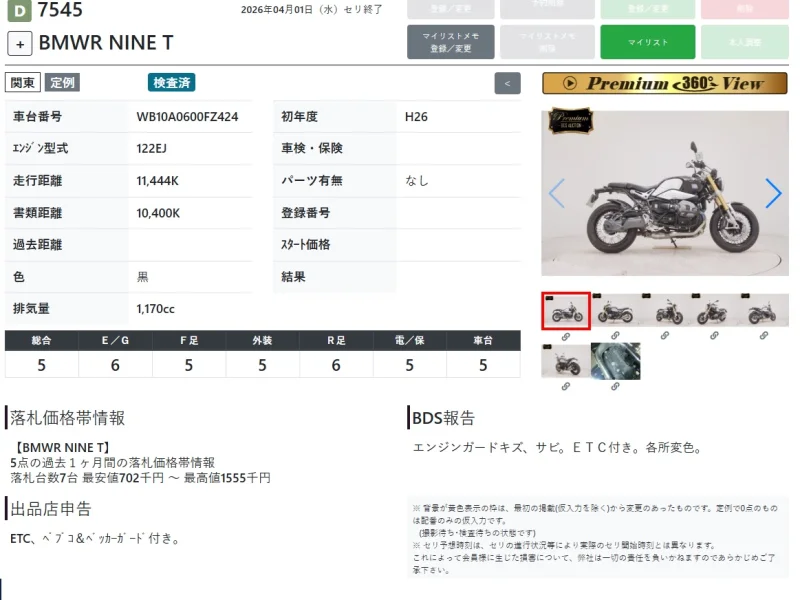Select the second thumbnail showing bike facing left

[615, 310]
